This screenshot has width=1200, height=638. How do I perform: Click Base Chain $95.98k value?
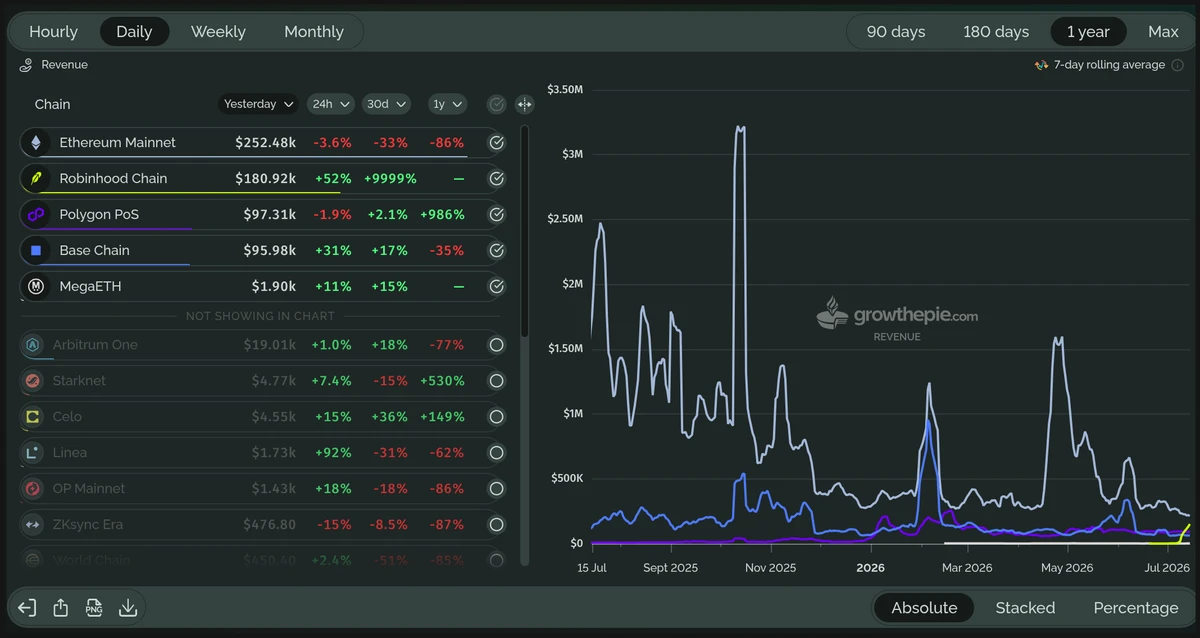pos(270,251)
